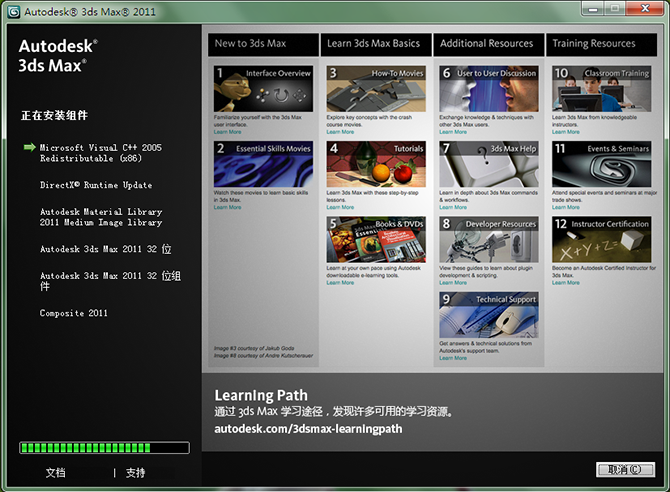The image size is (670, 492).
Task: Select the Events & Seminars tile
Action: pyautogui.click(x=602, y=164)
